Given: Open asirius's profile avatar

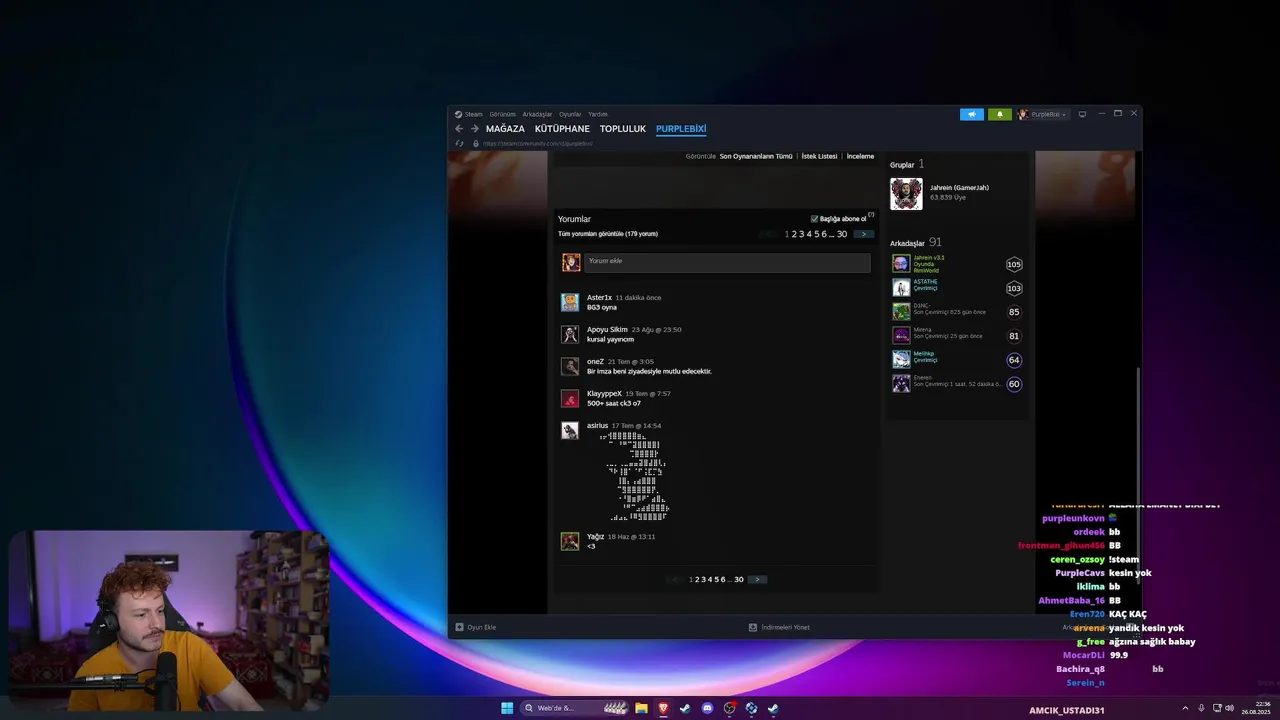Looking at the screenshot, I should pyautogui.click(x=570, y=430).
